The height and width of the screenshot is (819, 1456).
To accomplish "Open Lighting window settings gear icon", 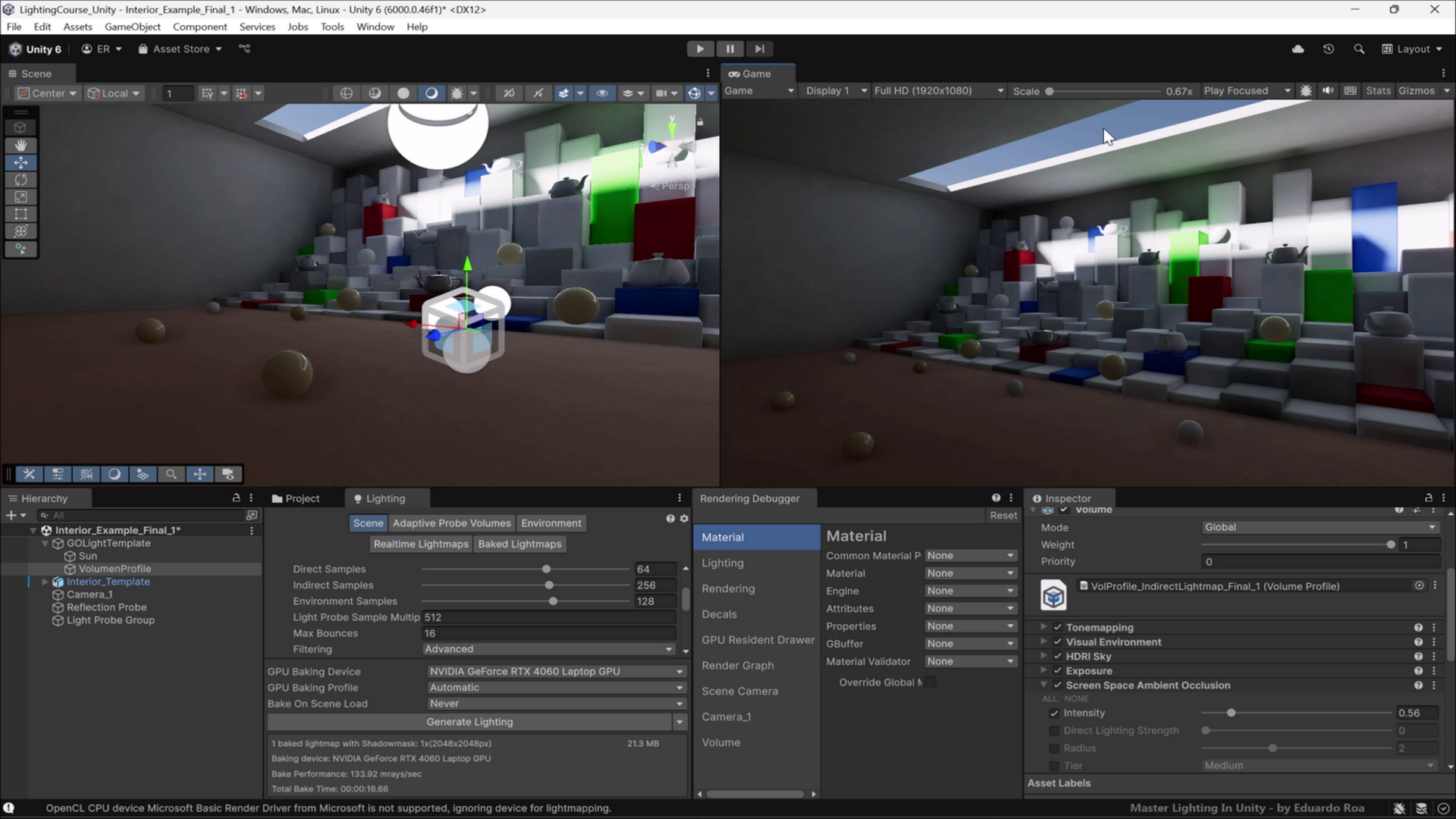I will (684, 519).
